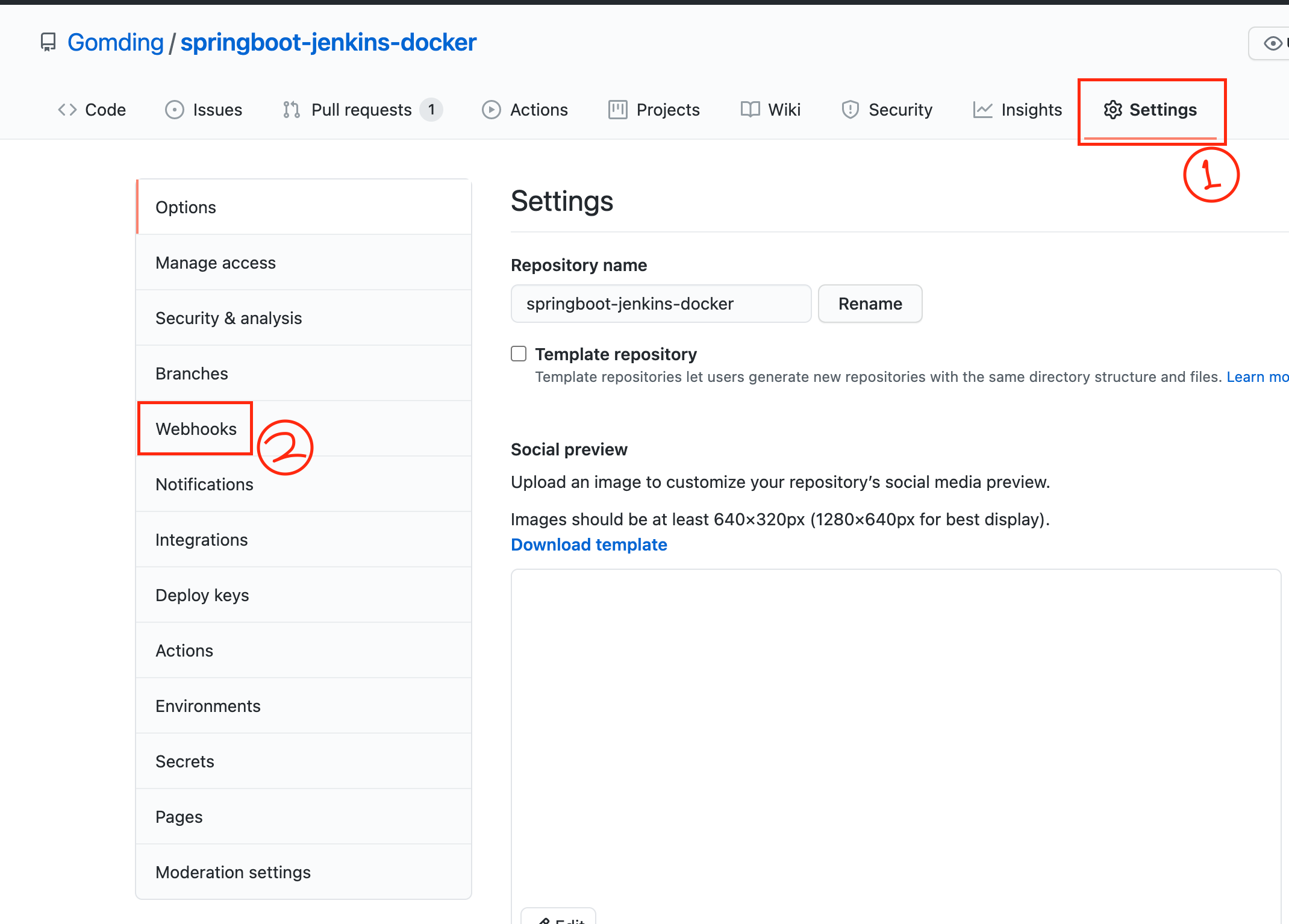This screenshot has width=1289, height=924.
Task: Click the Insights graph icon
Action: point(983,110)
